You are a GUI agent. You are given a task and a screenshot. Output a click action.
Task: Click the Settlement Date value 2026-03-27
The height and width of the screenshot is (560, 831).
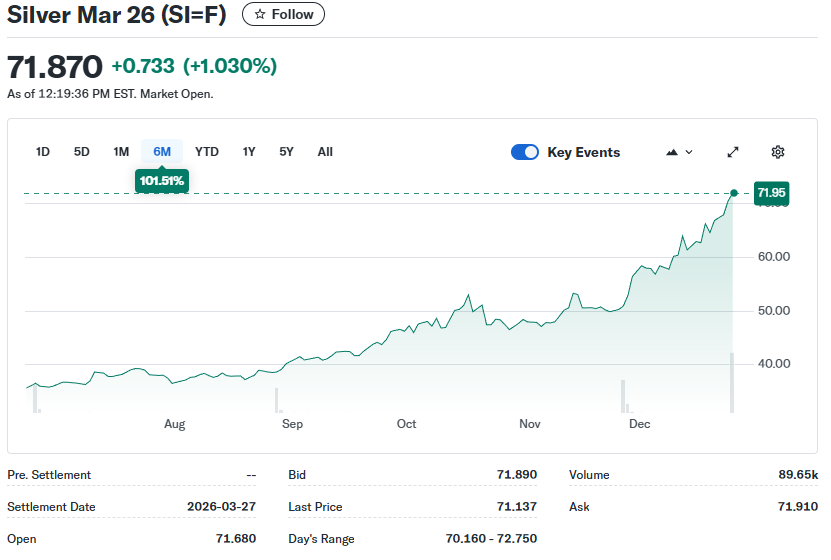pos(222,506)
